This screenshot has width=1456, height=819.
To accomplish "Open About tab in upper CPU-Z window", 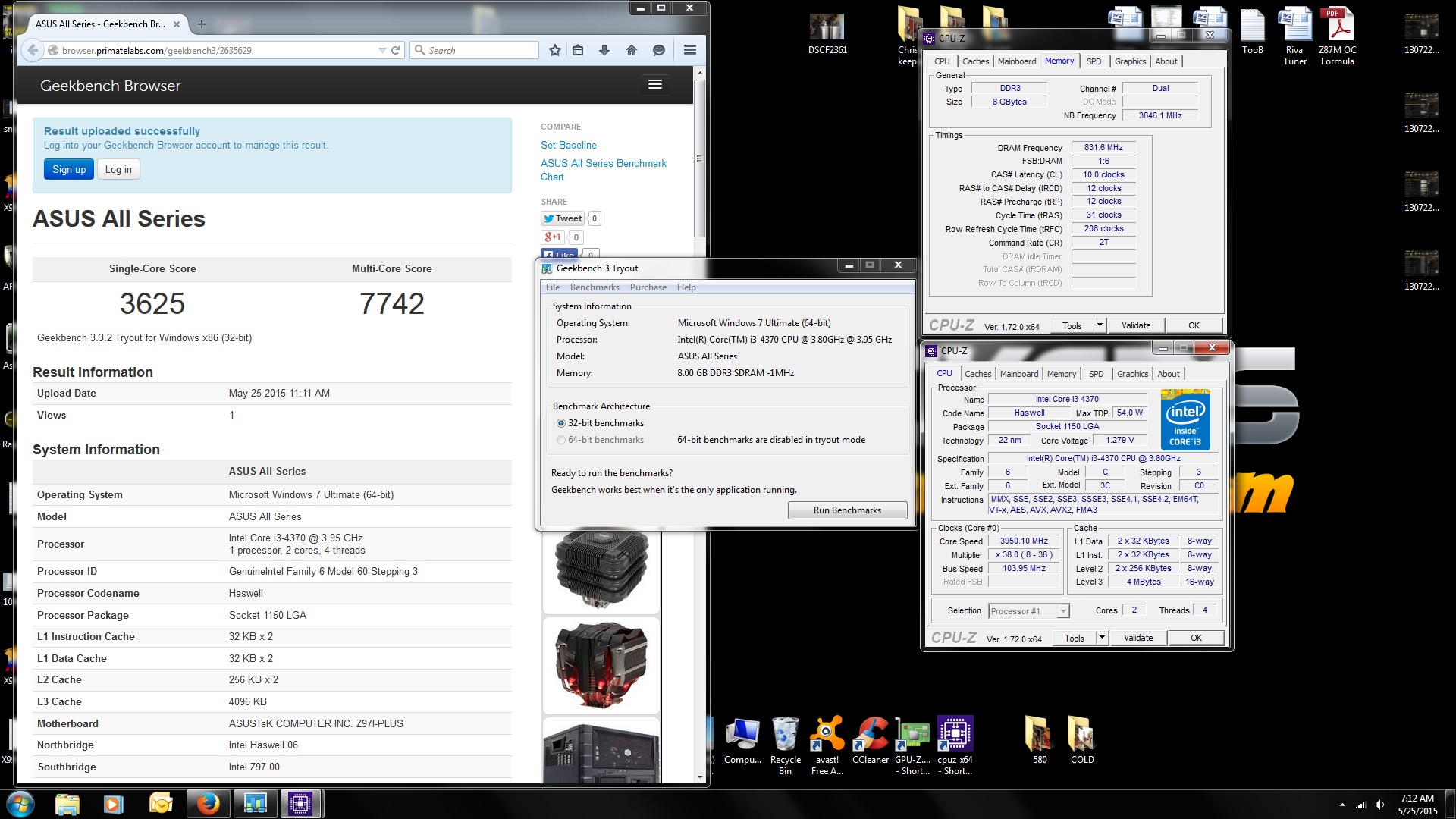I will pos(1166,61).
